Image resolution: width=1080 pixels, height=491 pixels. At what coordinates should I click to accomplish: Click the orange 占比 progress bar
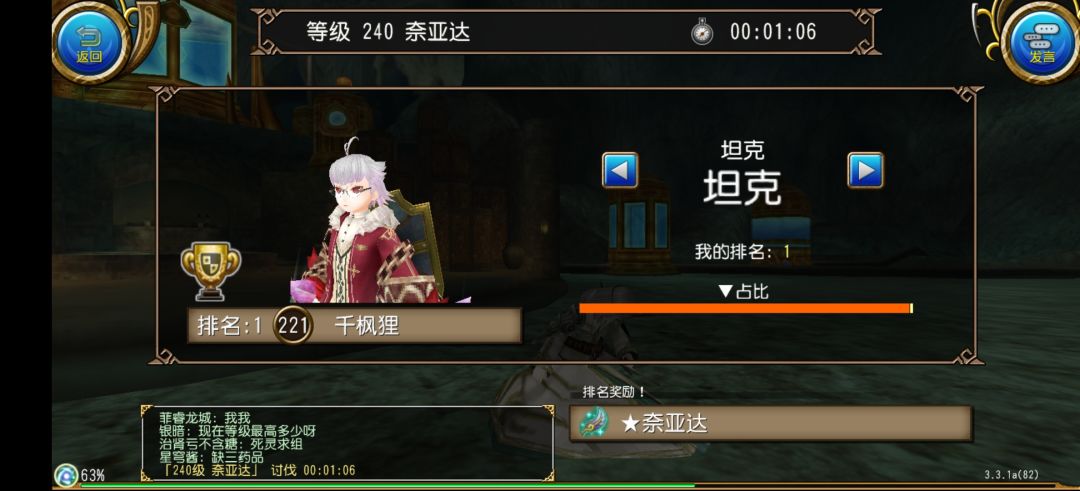point(746,309)
